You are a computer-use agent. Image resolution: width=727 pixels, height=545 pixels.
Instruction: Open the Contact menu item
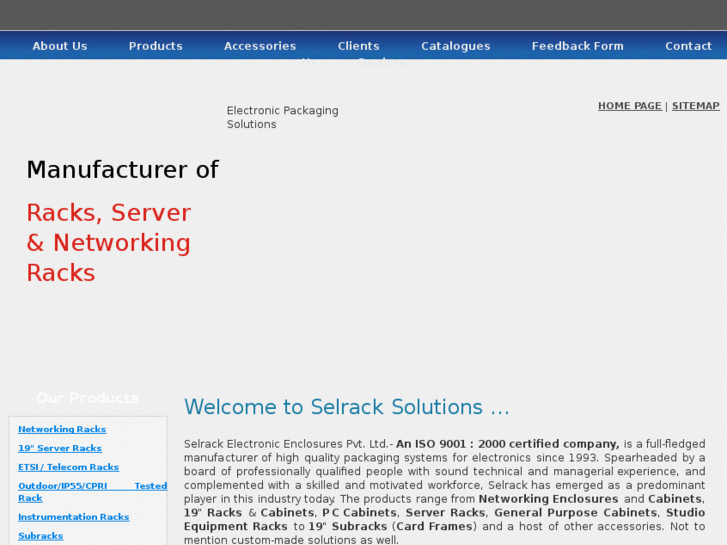(x=689, y=46)
